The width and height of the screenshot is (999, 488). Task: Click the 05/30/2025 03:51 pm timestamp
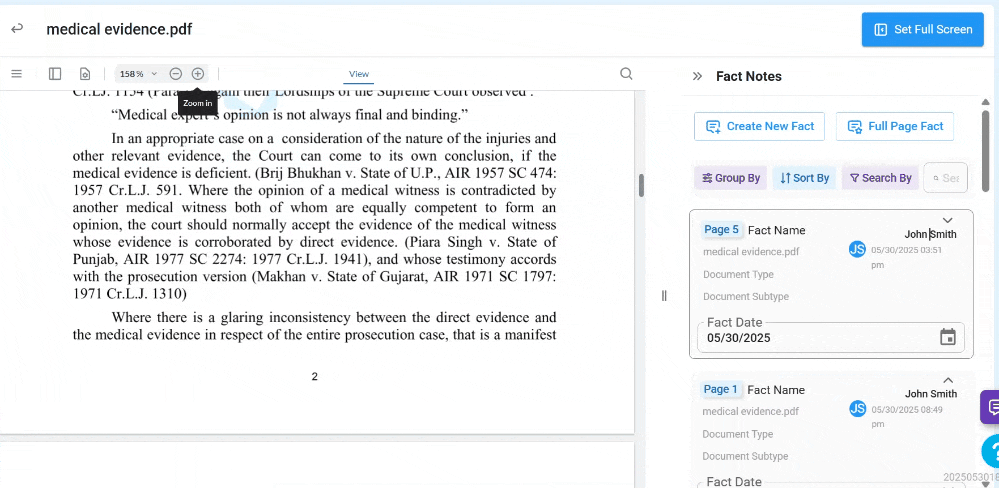(x=907, y=257)
